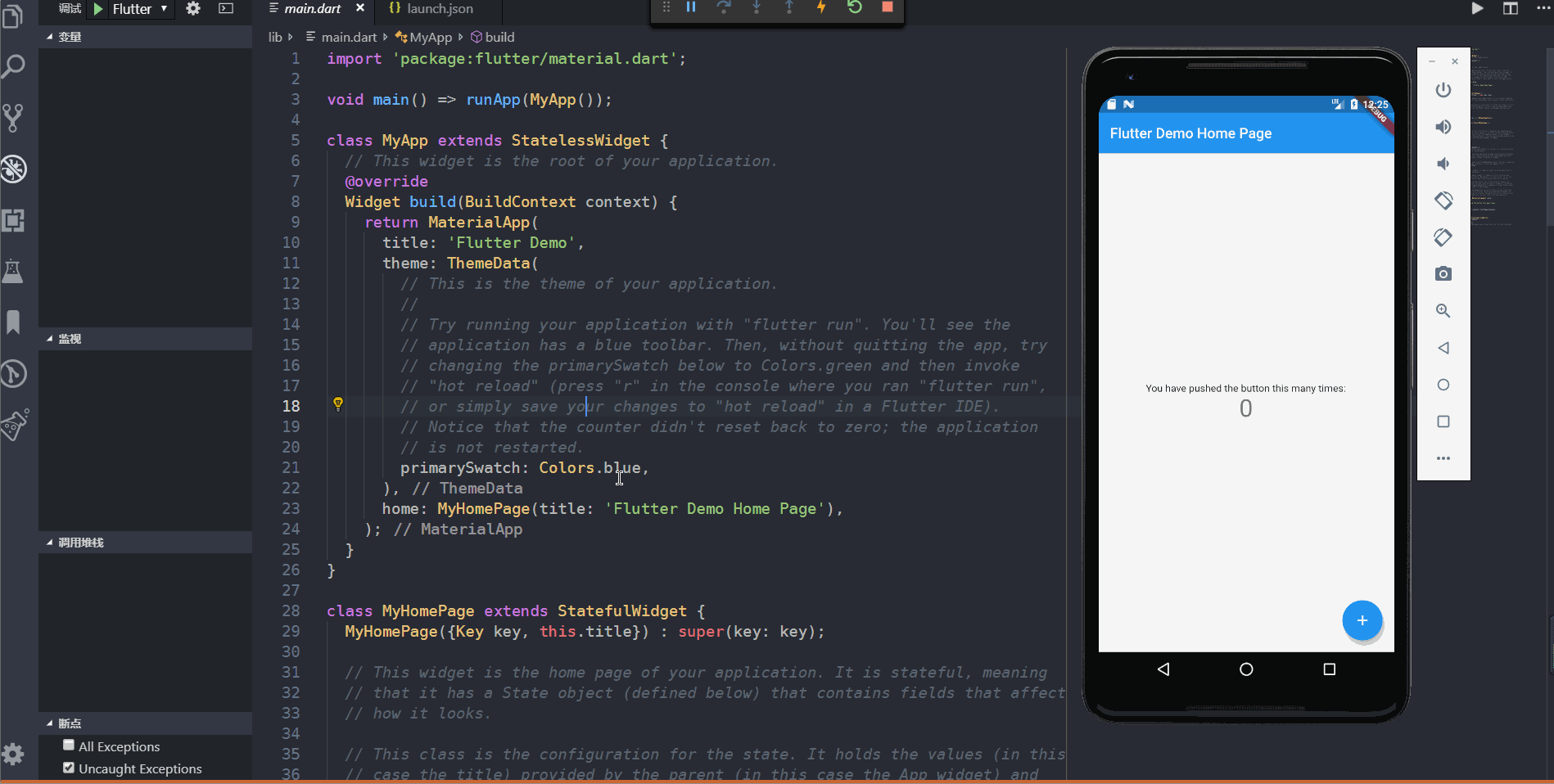
Task: Click Step Into in debug toolbar
Action: point(757,7)
